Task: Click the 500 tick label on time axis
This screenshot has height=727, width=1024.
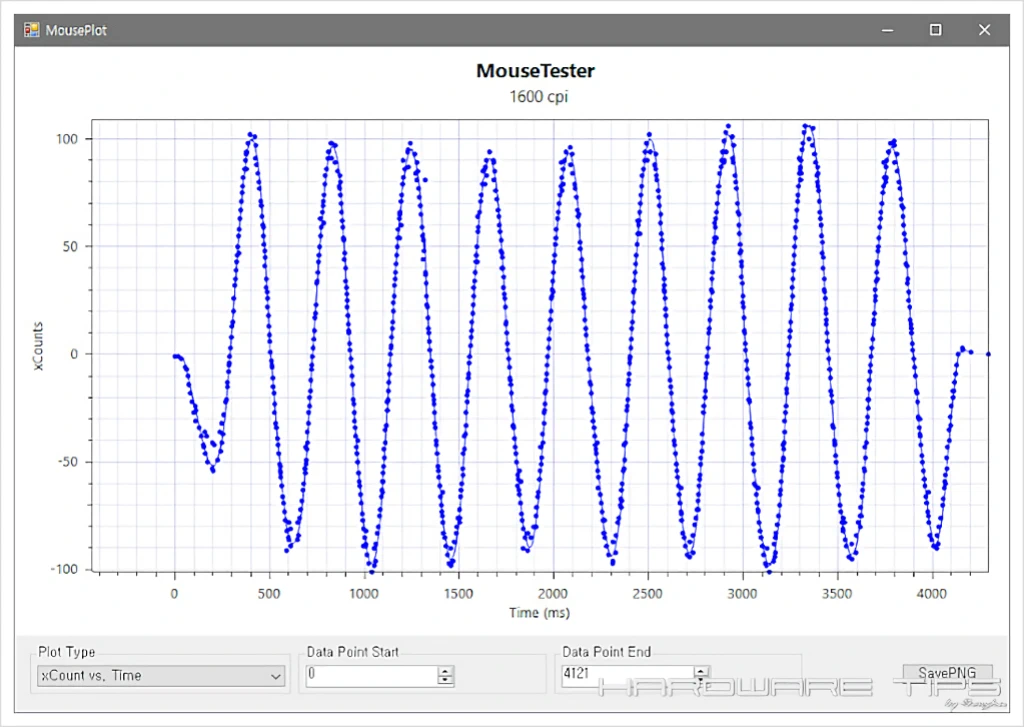Action: (269, 594)
